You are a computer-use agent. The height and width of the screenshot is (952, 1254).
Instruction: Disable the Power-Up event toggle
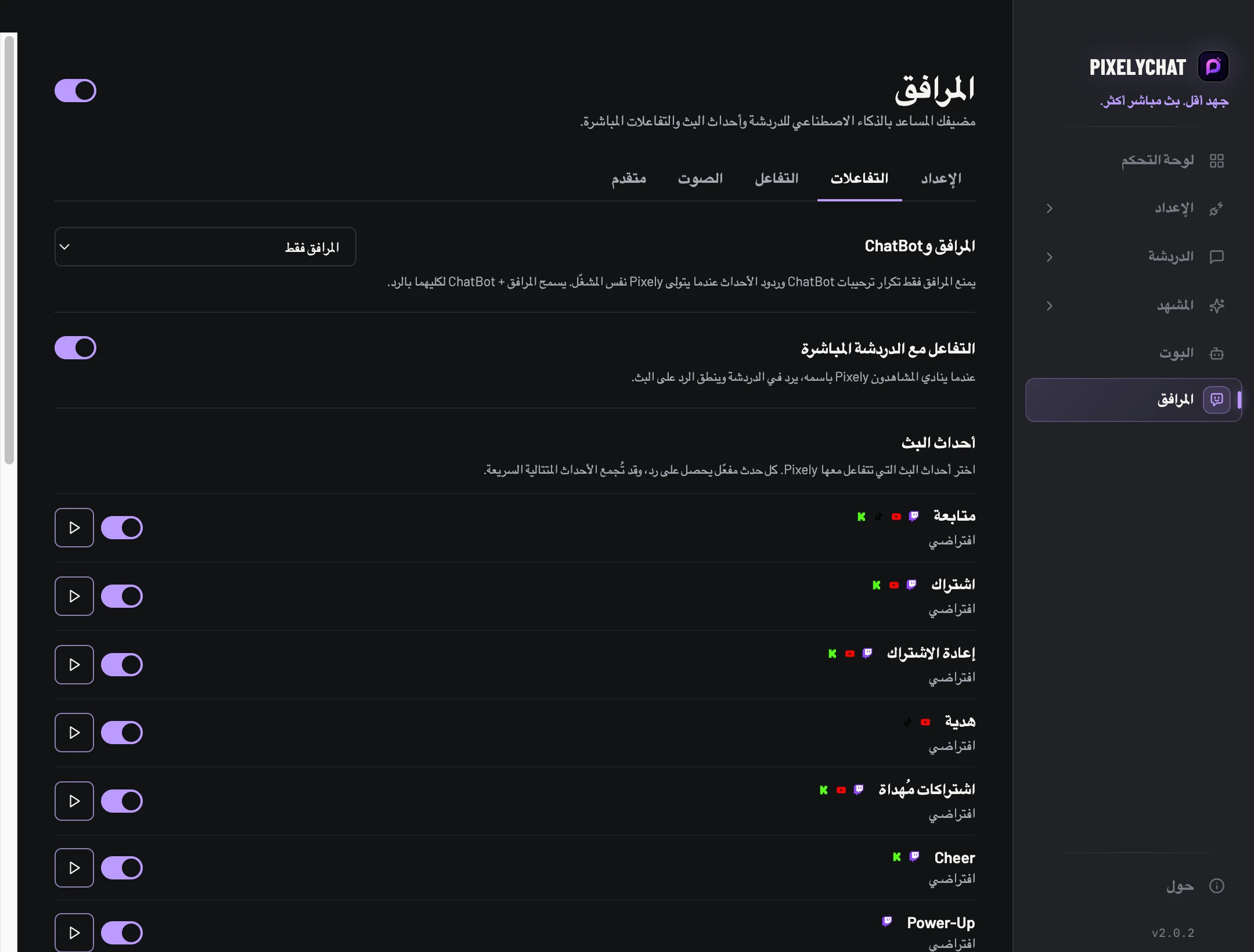point(122,933)
